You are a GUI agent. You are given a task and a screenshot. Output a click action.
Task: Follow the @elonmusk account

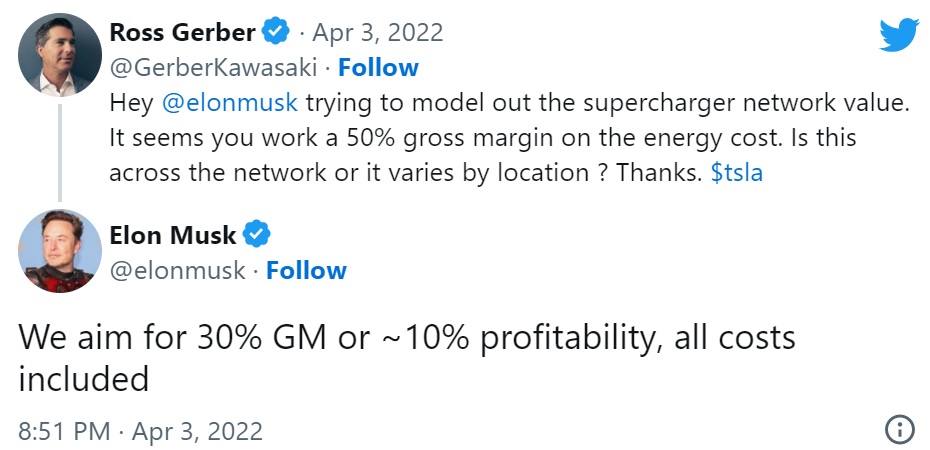coord(306,271)
